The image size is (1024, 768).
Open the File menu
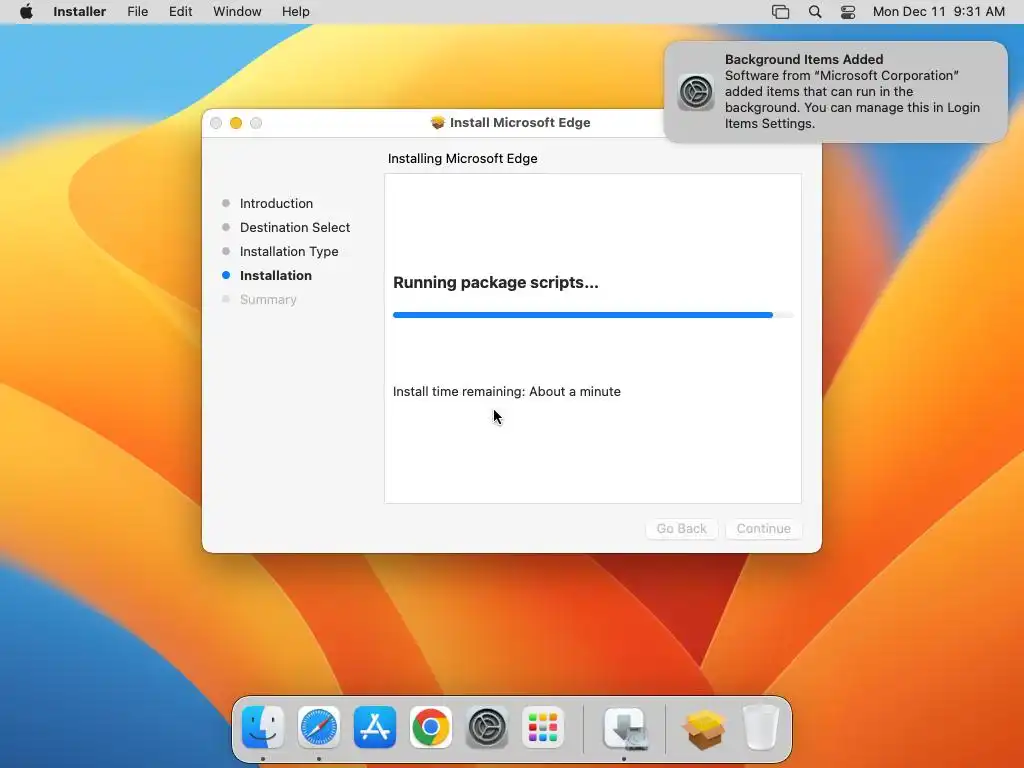pos(137,12)
